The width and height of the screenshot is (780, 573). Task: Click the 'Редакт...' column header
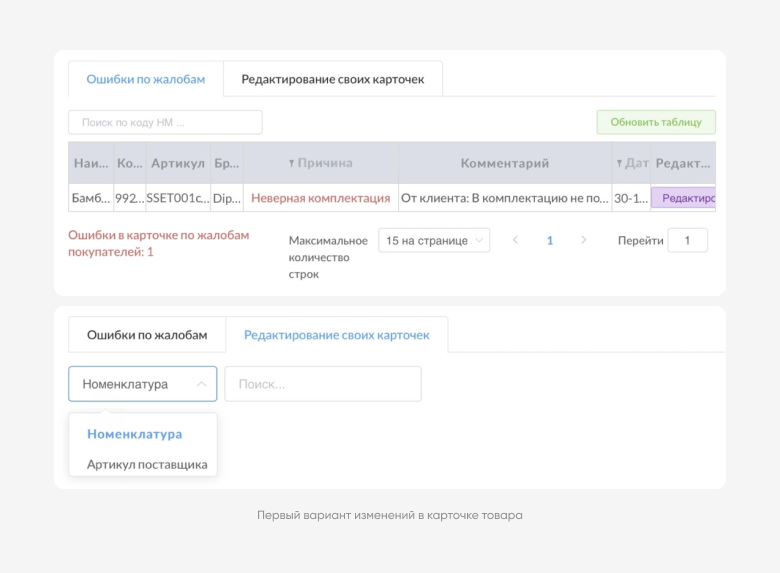683,163
